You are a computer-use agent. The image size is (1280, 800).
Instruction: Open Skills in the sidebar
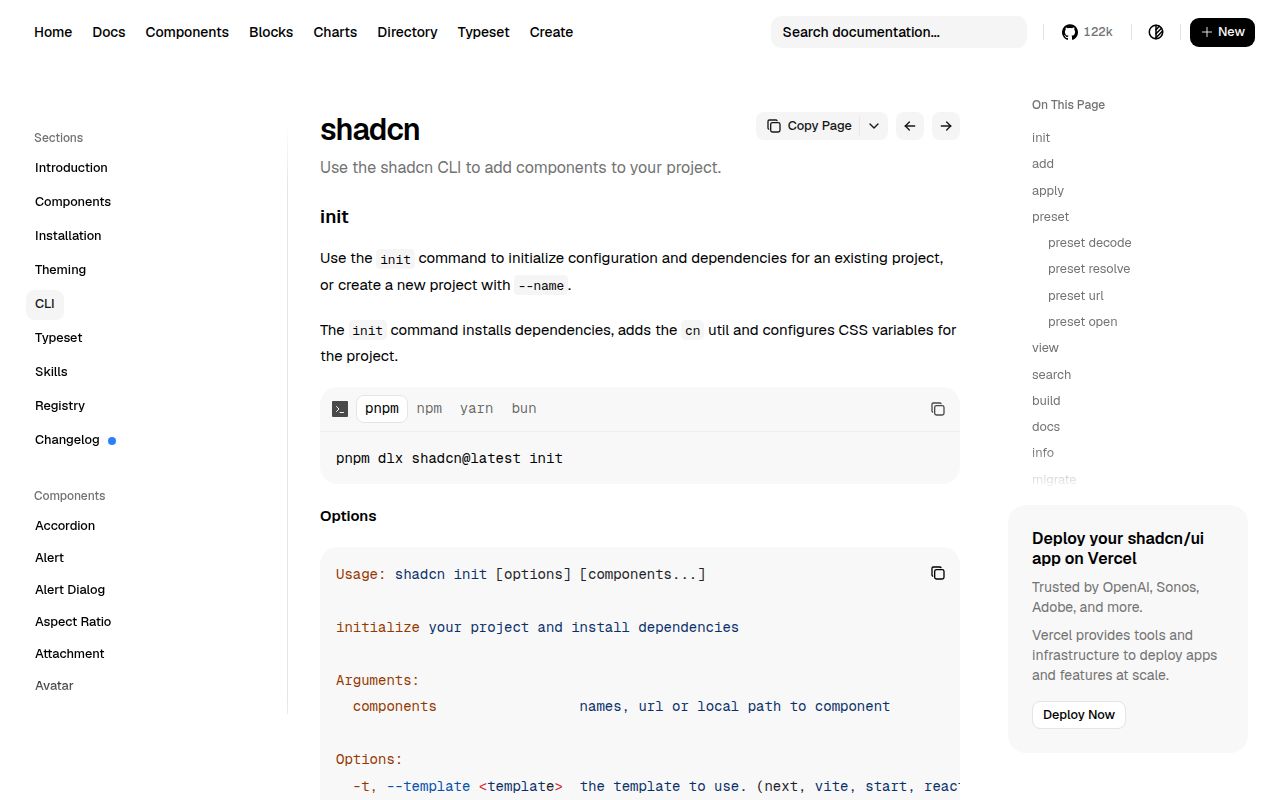click(51, 372)
